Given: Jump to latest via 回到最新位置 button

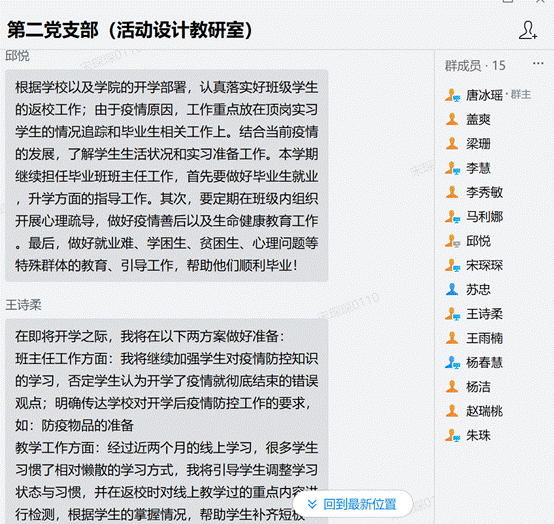Looking at the screenshot, I should tap(353, 504).
